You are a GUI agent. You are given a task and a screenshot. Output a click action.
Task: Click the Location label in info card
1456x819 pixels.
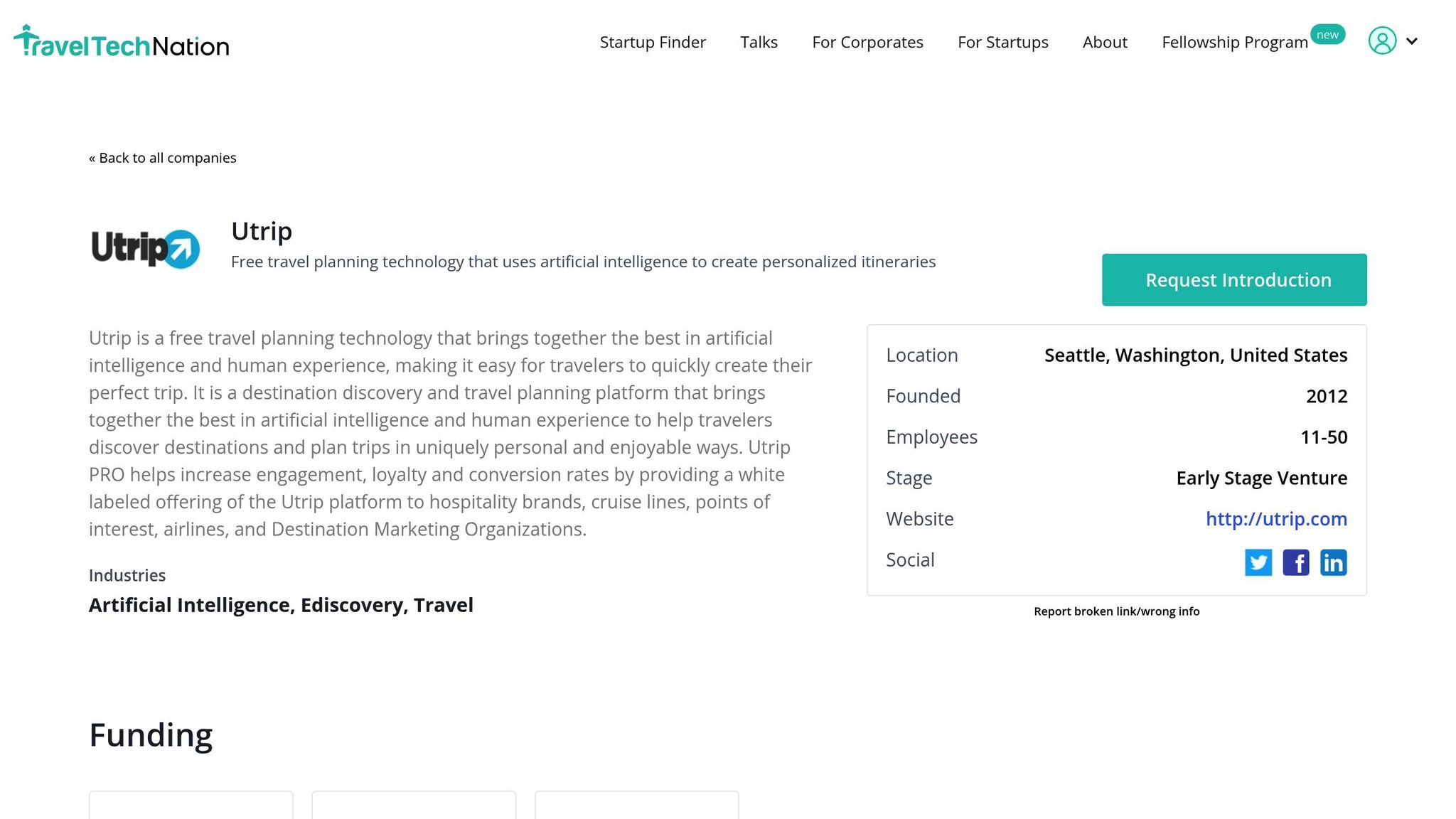922,355
